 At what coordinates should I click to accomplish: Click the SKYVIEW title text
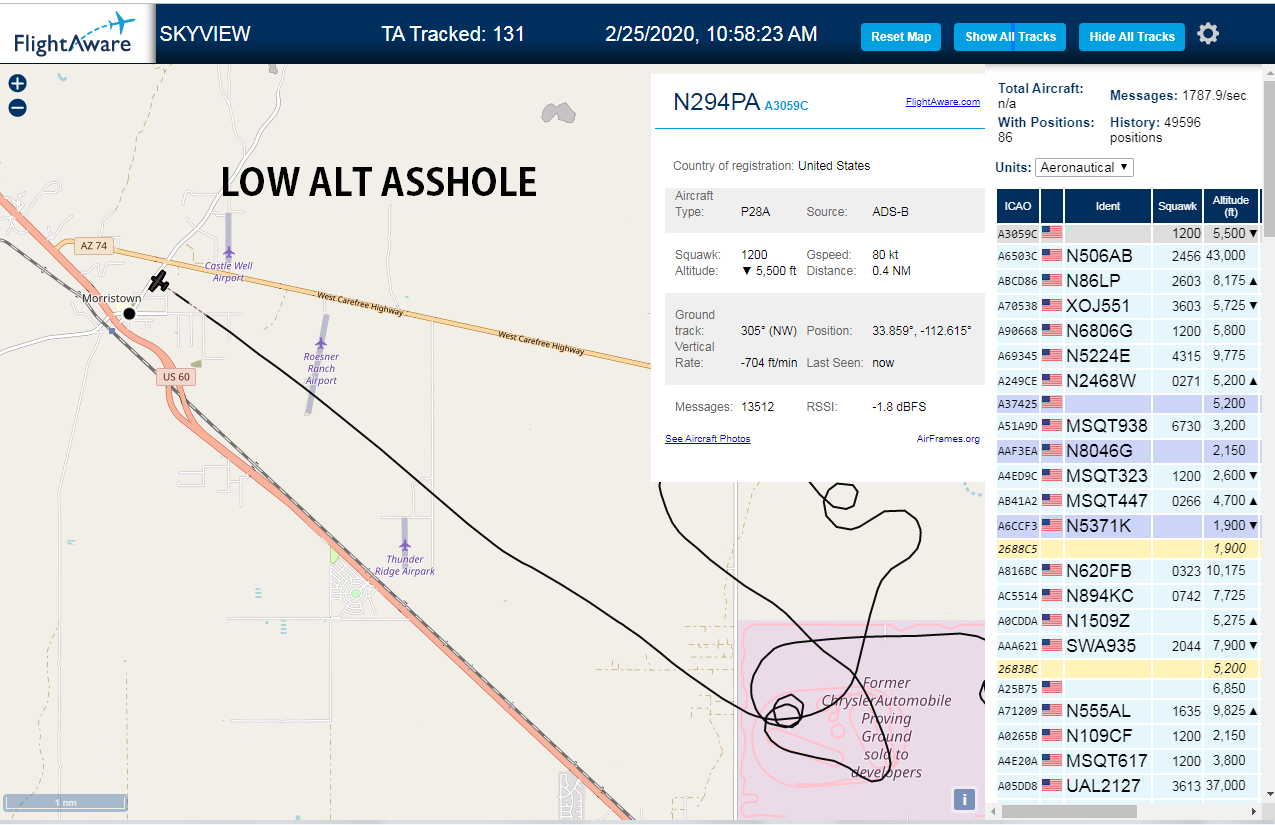tap(205, 34)
